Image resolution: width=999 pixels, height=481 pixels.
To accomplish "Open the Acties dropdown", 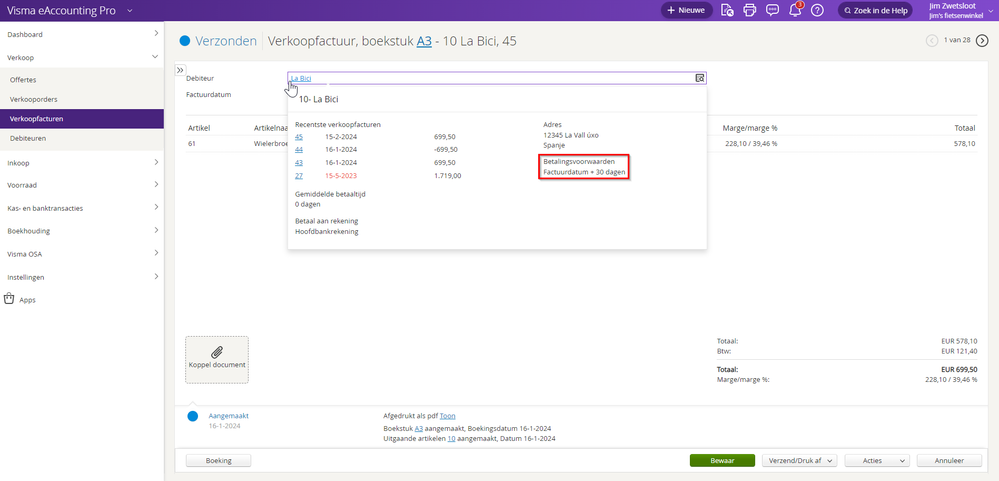I will (877, 460).
